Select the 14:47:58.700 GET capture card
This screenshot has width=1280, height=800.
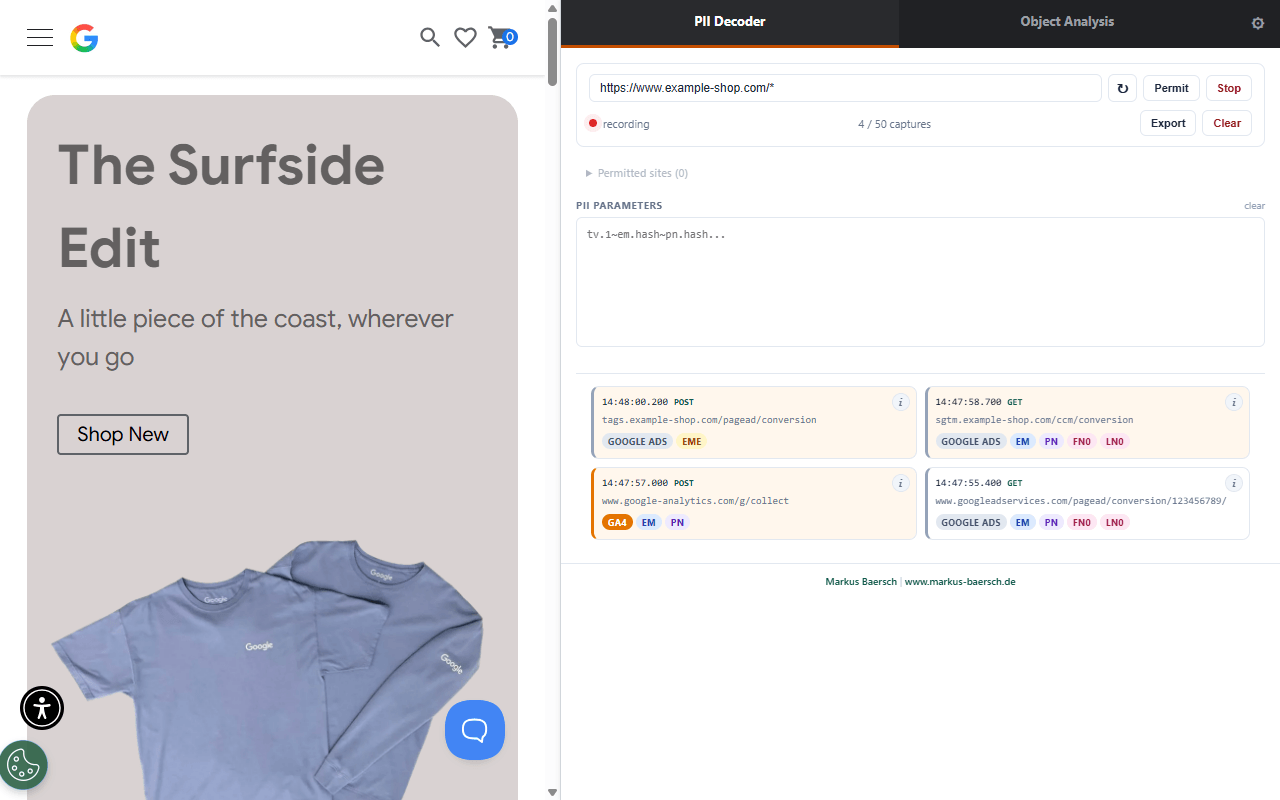click(x=1087, y=422)
